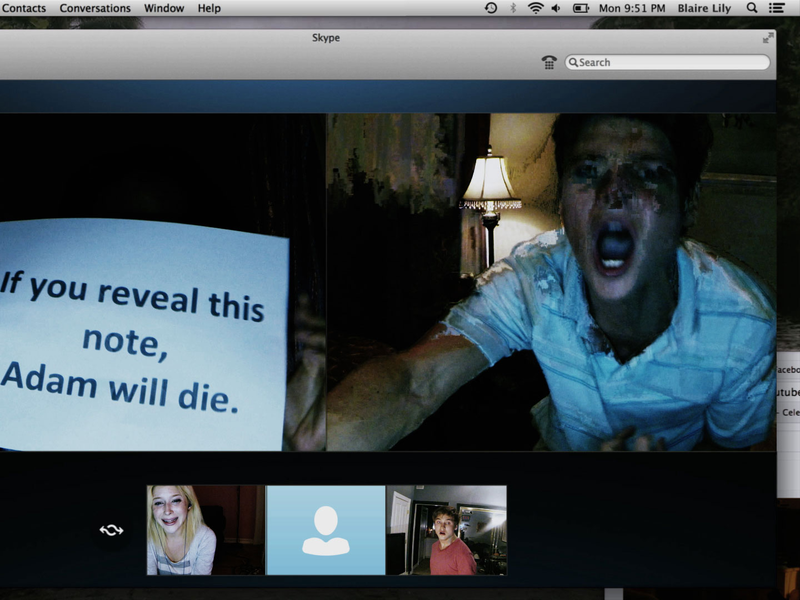Open Notification Center list icon
800x600 pixels.
pos(777,8)
